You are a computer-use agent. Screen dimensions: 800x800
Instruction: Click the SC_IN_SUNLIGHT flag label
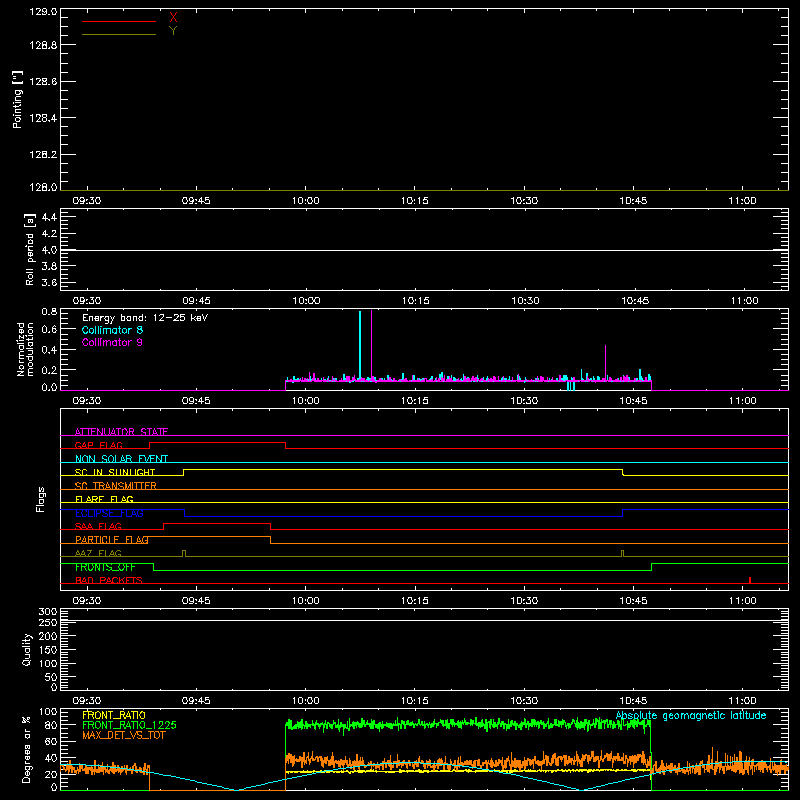[115, 472]
